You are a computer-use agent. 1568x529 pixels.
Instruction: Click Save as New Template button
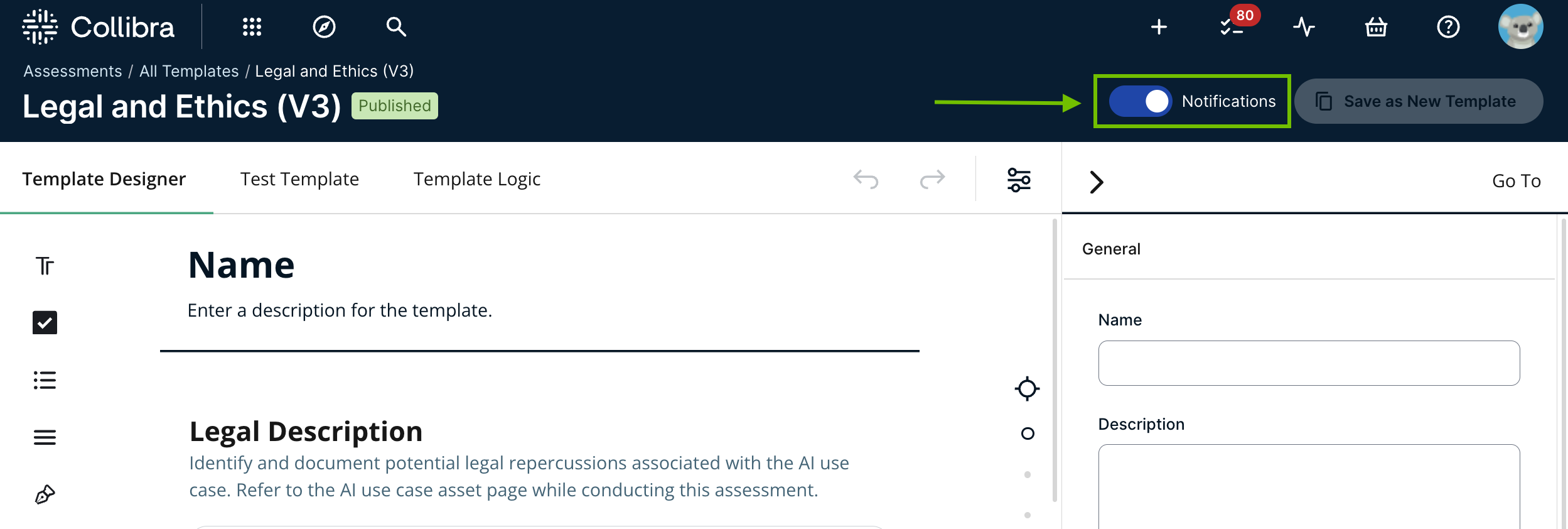(1419, 101)
